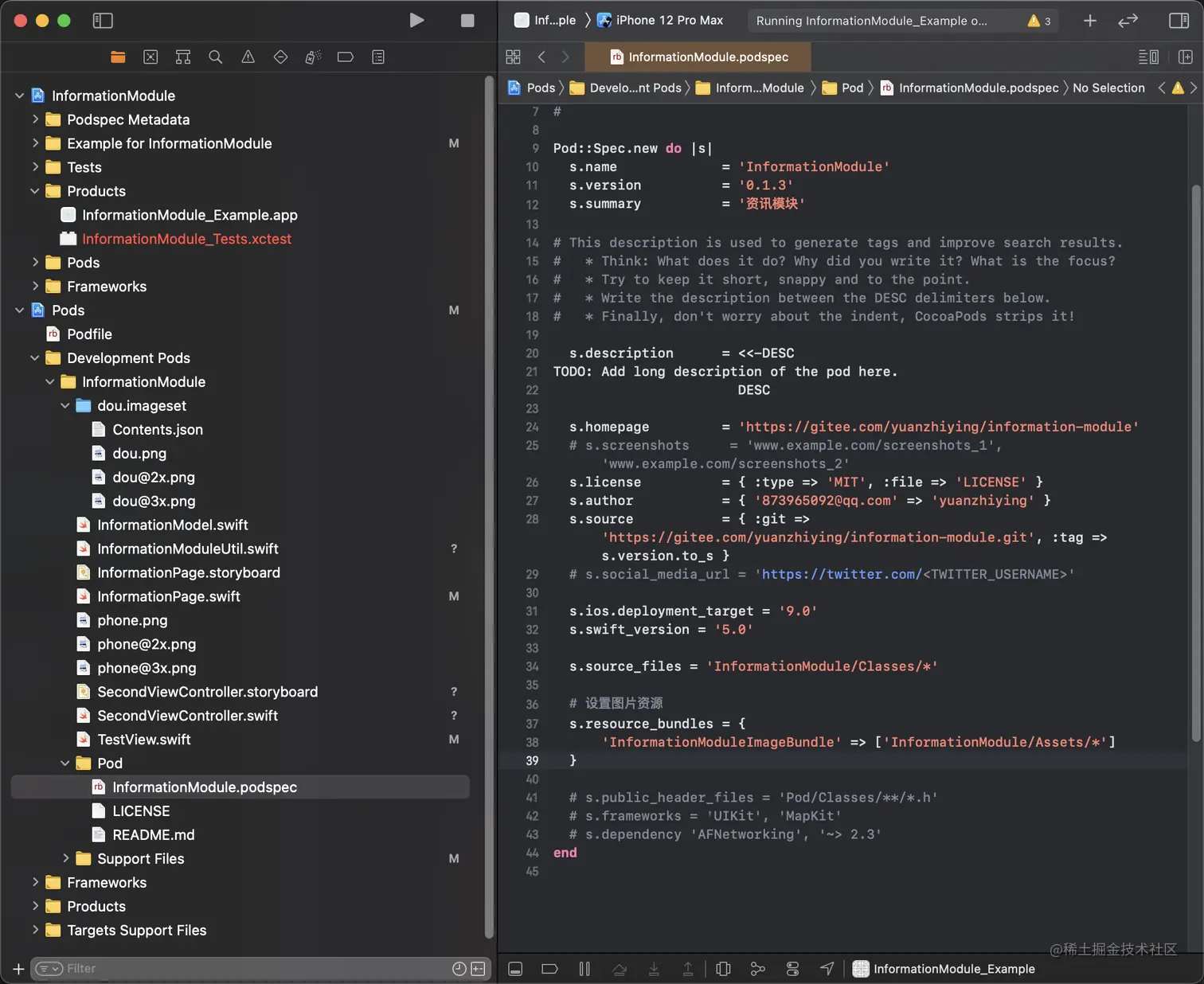Viewport: 1204px width, 984px height.
Task: Open the editor options lines menu
Action: pos(1148,57)
